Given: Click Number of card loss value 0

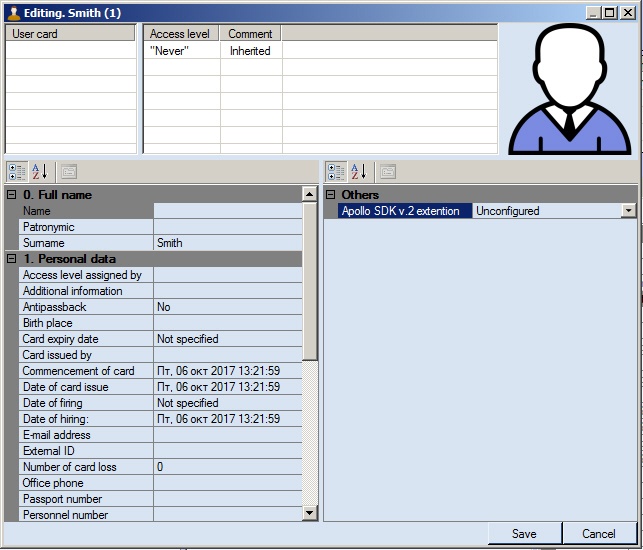Looking at the screenshot, I should click(x=228, y=467).
